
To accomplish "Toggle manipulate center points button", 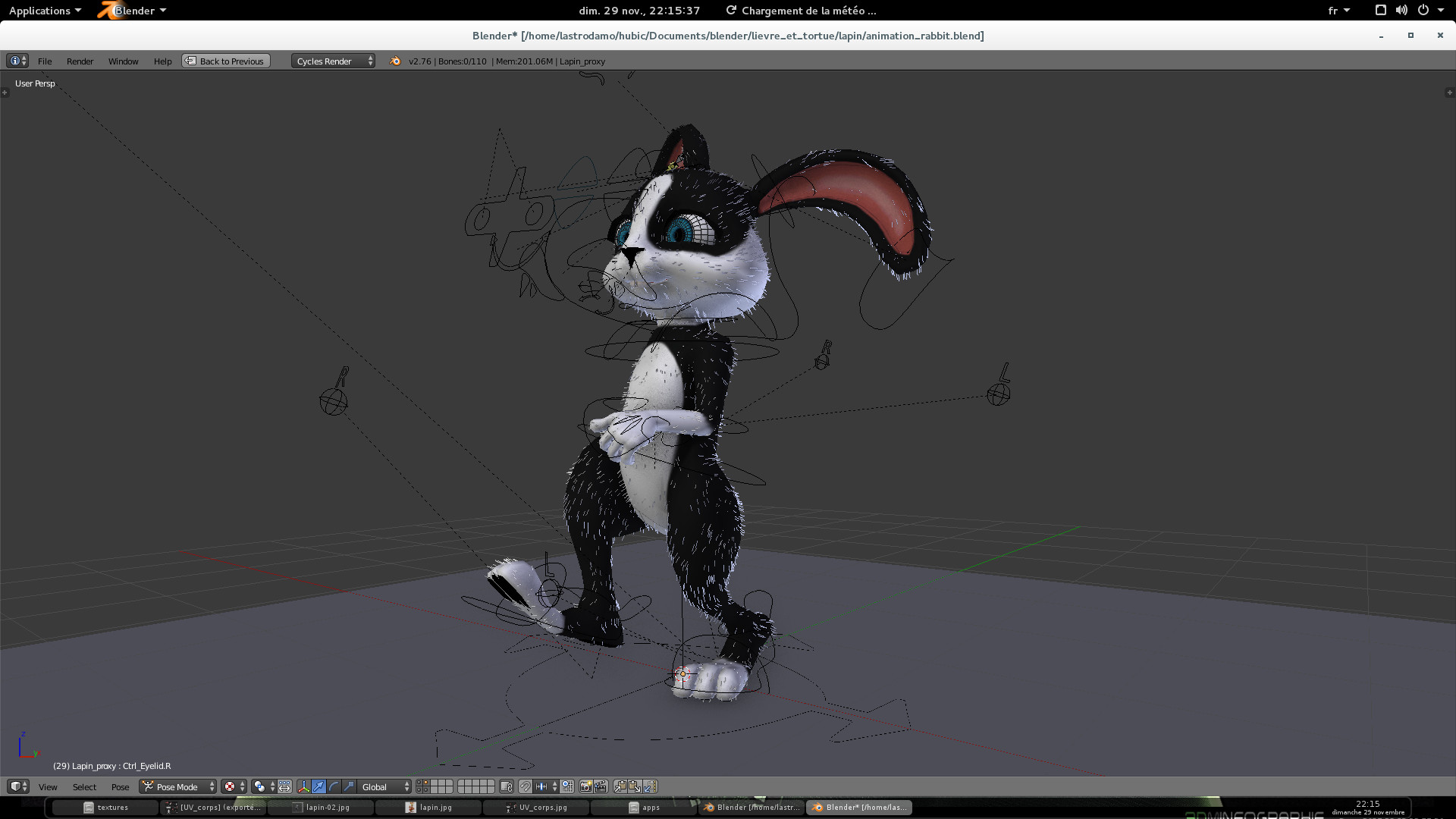I will point(284,786).
